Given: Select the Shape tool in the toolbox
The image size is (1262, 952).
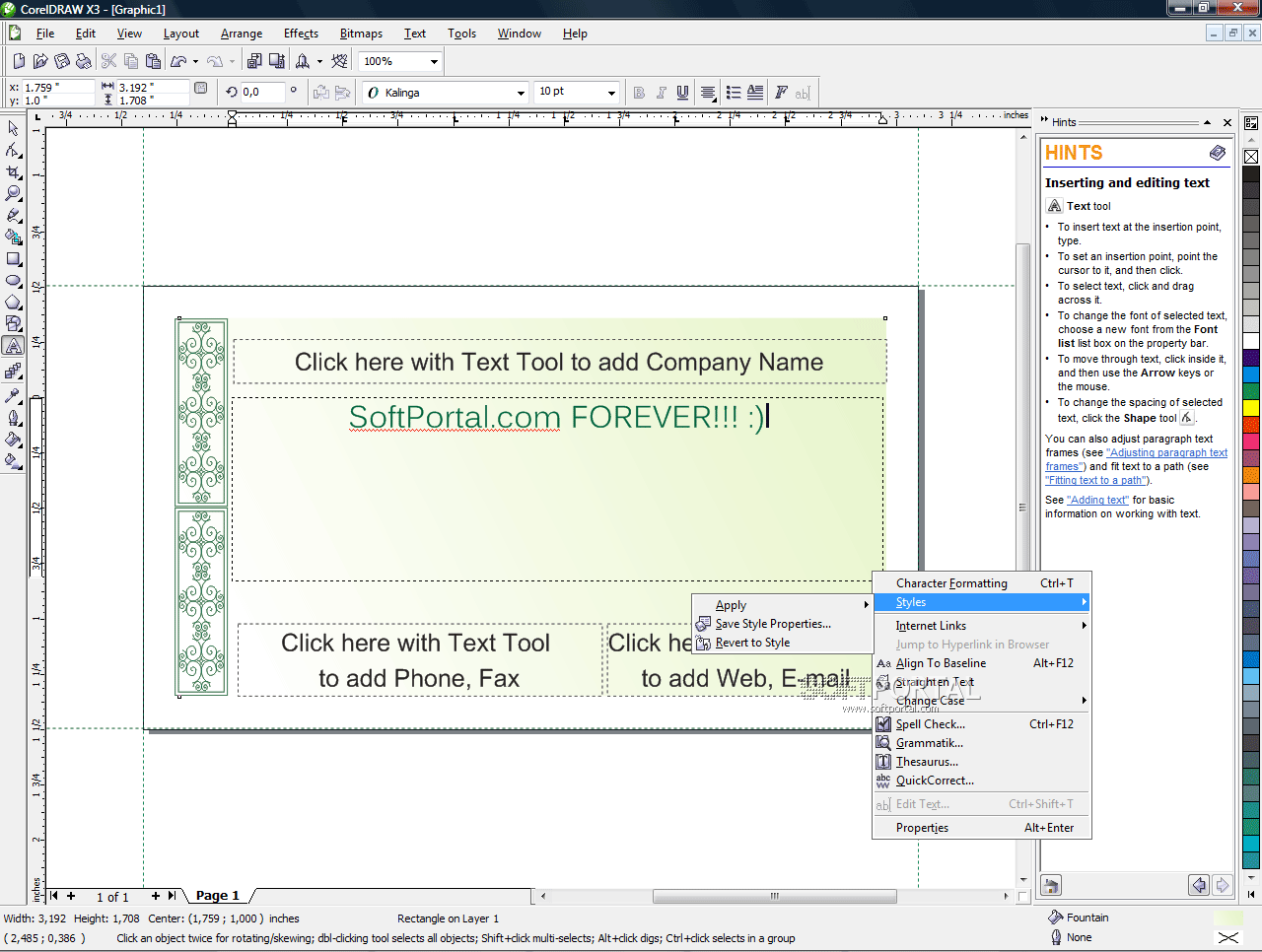Looking at the screenshot, I should (13, 150).
